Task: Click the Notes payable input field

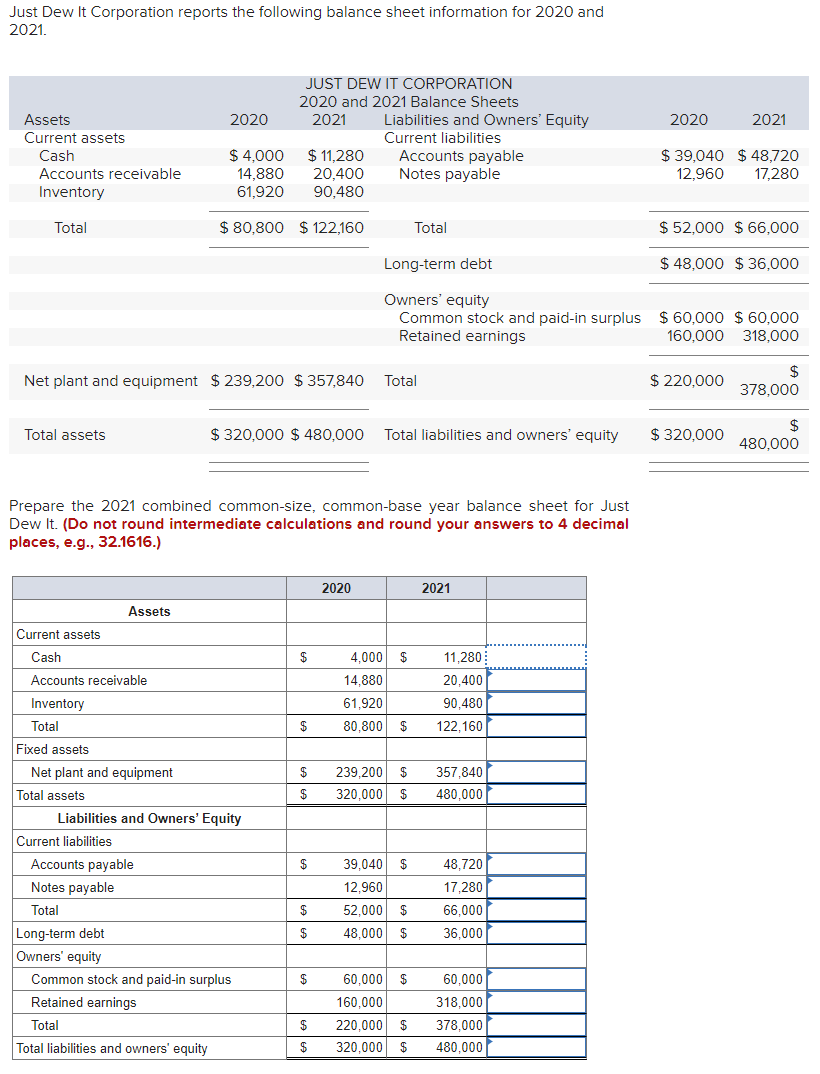Action: (x=537, y=887)
